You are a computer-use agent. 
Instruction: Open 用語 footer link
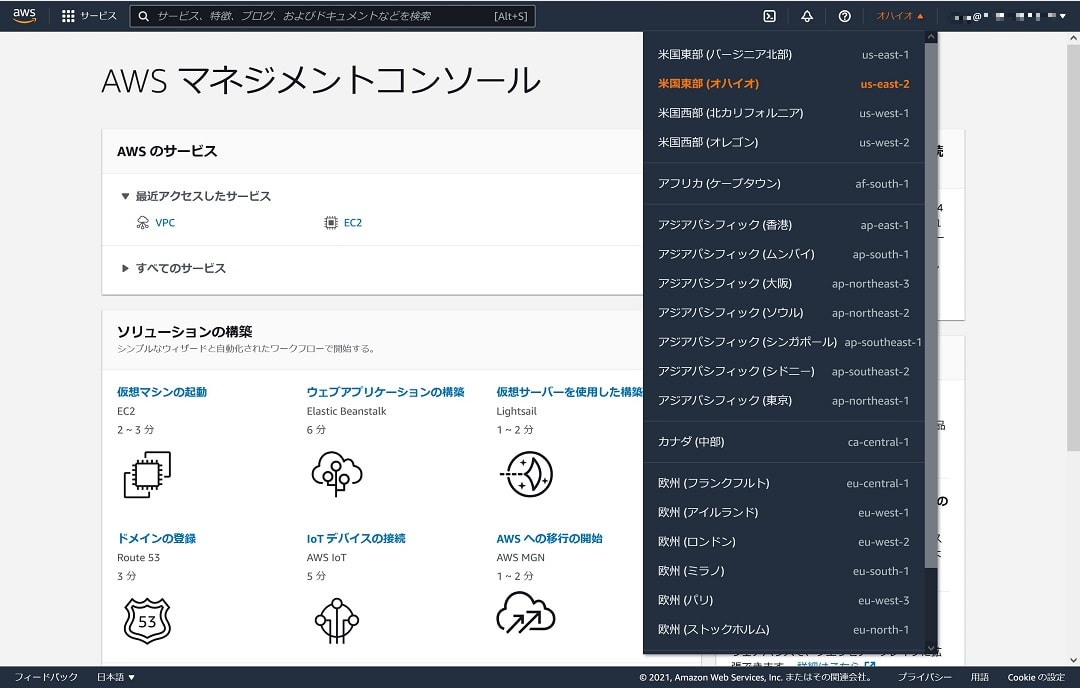click(979, 677)
